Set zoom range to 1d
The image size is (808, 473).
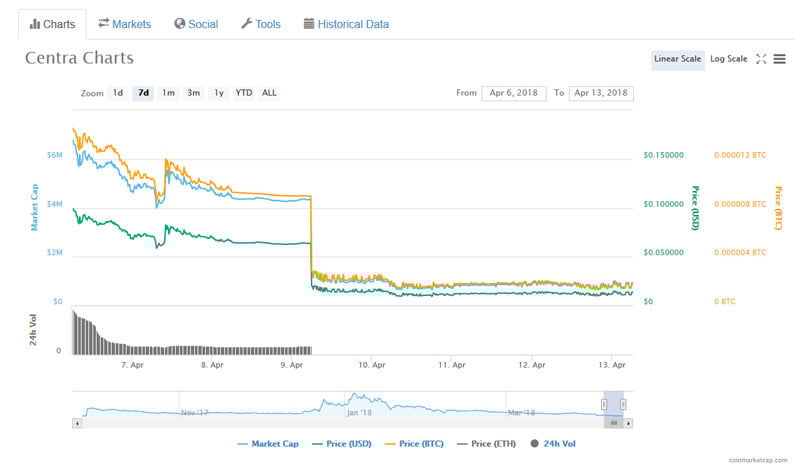tap(118, 93)
